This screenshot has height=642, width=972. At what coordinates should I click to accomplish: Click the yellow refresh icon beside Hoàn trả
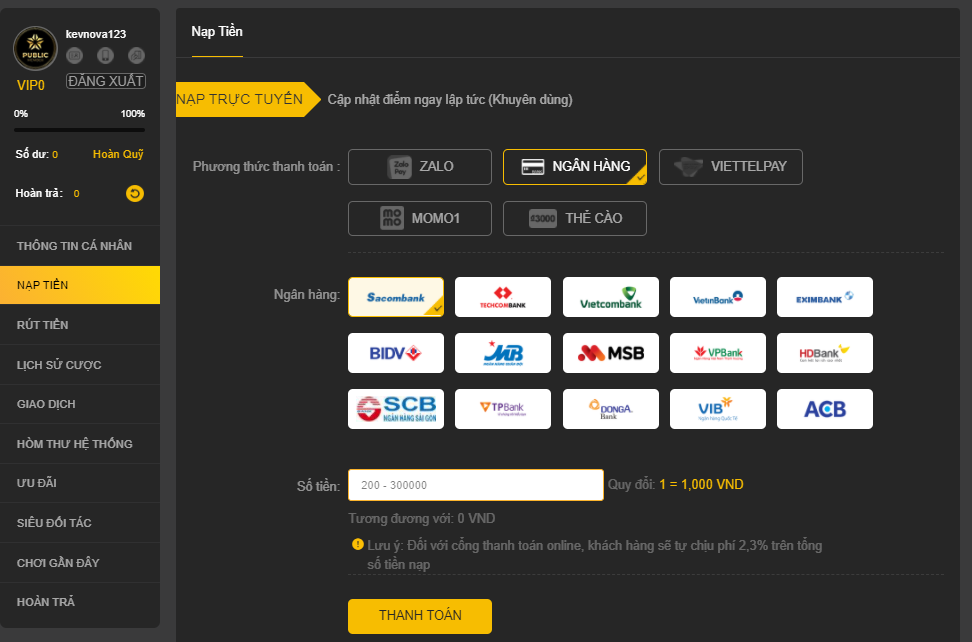(135, 193)
